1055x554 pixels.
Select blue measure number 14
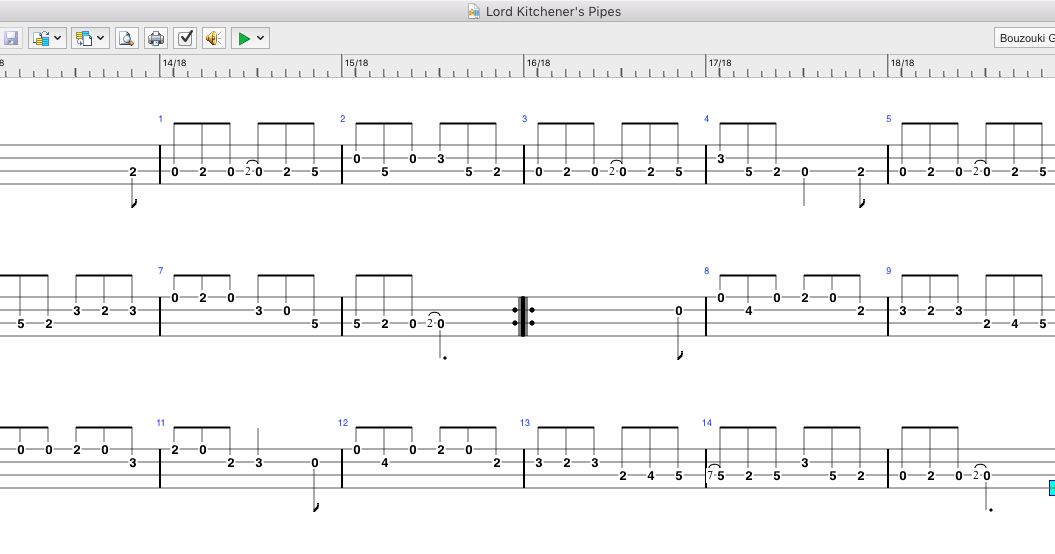coord(706,423)
